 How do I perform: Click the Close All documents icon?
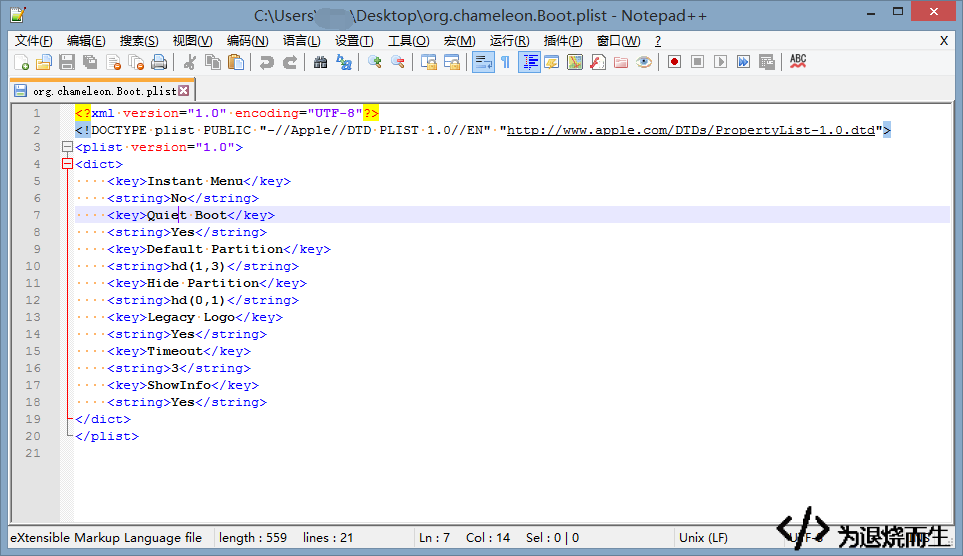136,62
